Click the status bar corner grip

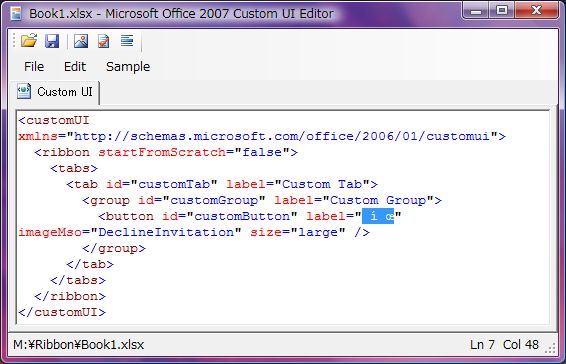point(550,347)
